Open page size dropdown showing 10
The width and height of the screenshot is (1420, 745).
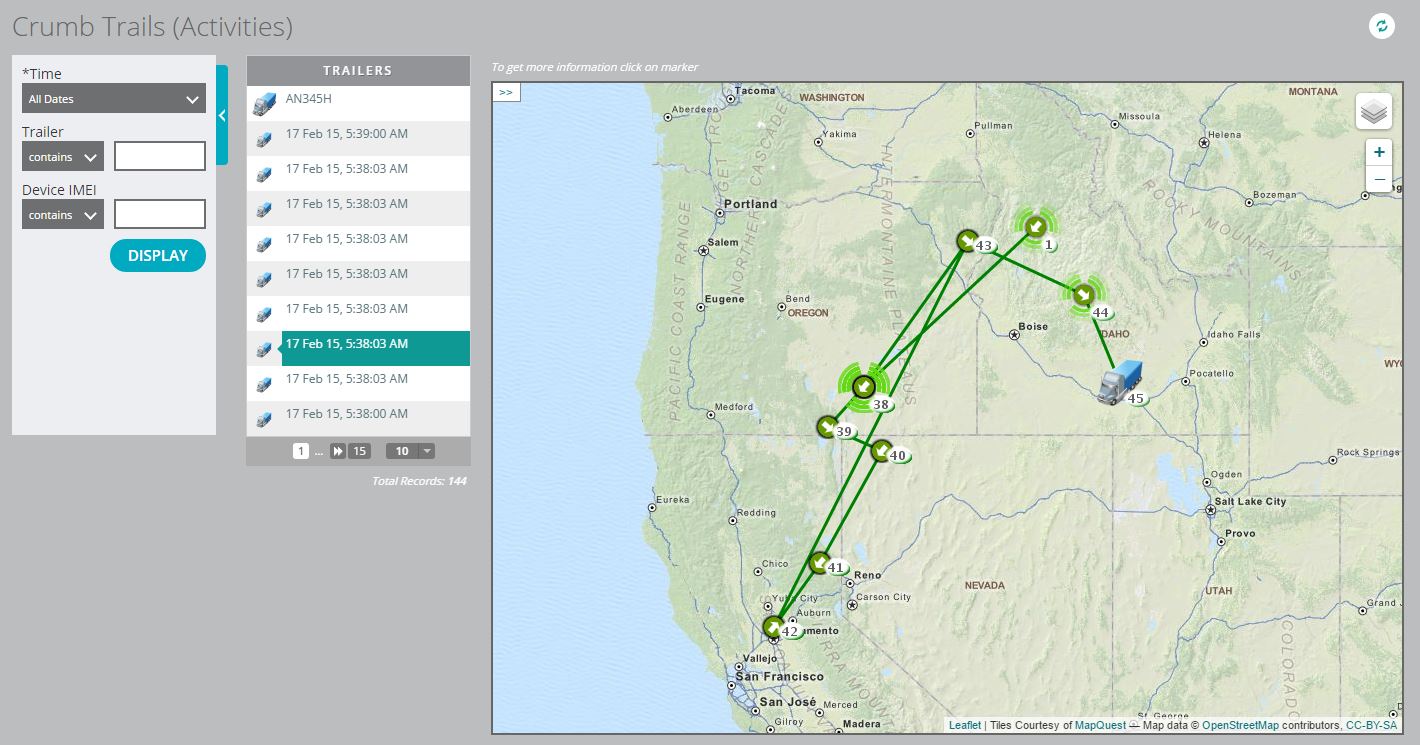click(410, 451)
